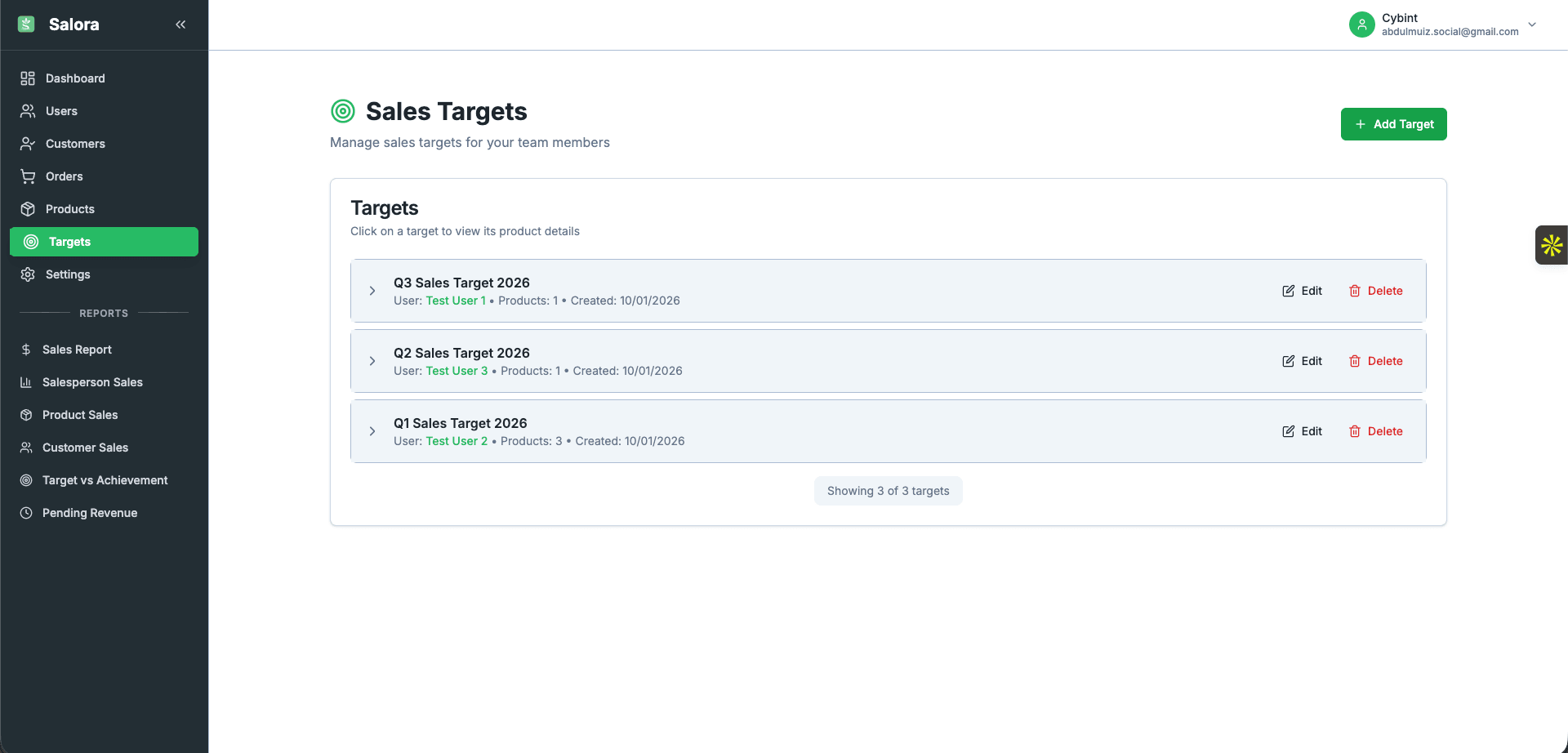
Task: Click the Target vs Achievement icon
Action: coord(27,480)
